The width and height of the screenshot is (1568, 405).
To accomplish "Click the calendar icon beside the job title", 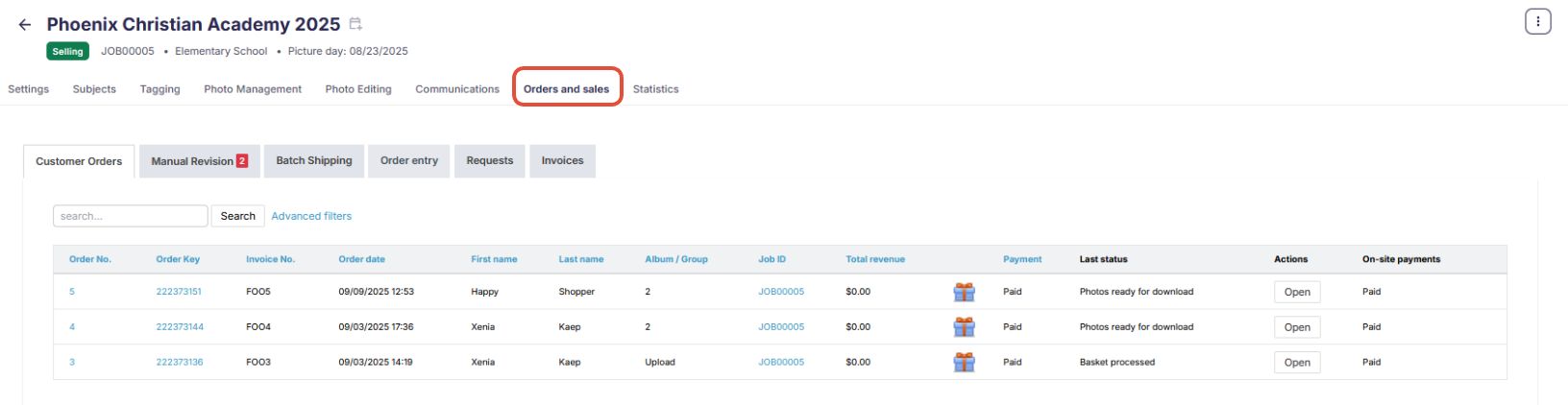I will [x=355, y=24].
